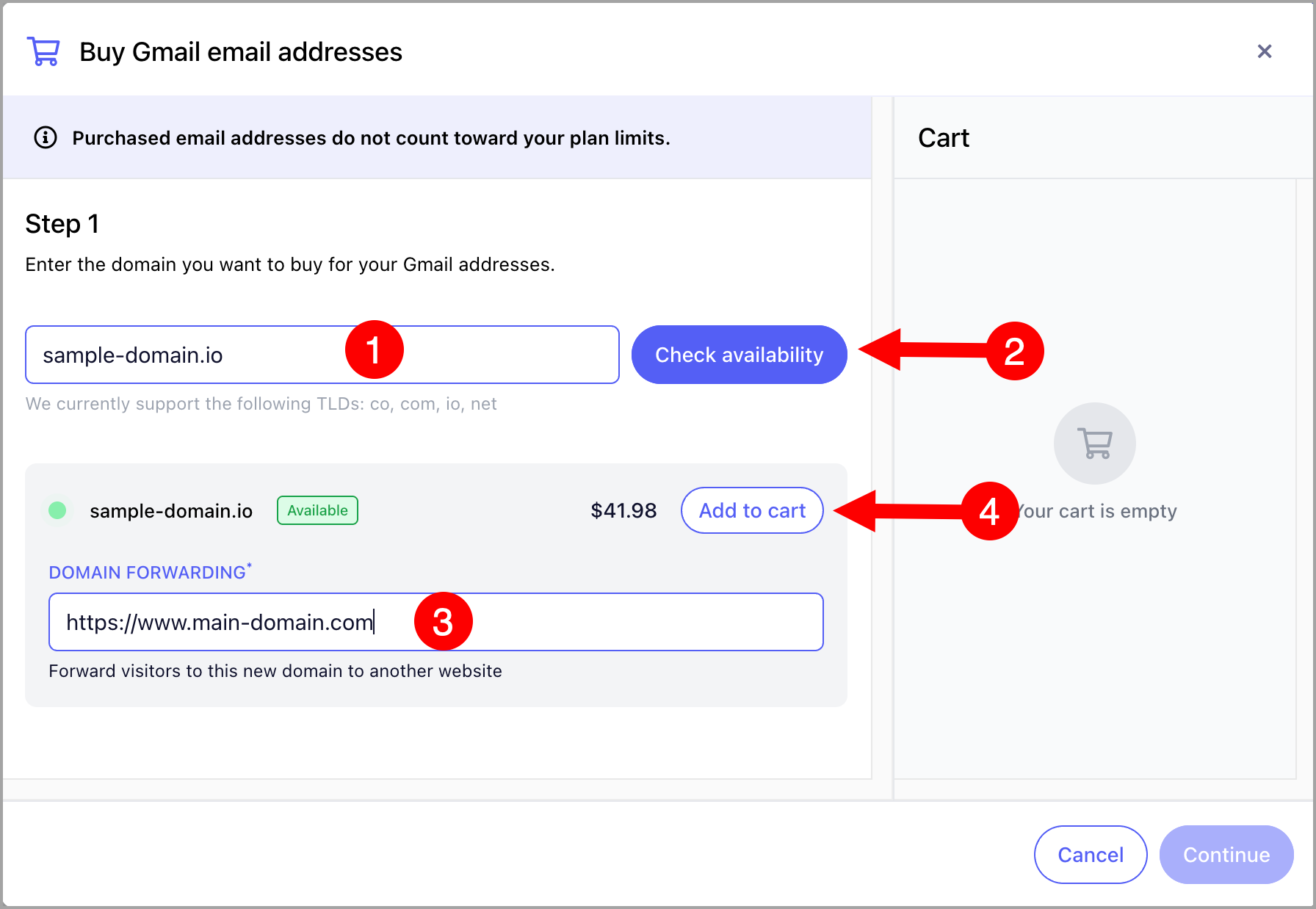This screenshot has height=909, width=1316.
Task: Click the sample-domain.io result name
Action: coord(171,511)
